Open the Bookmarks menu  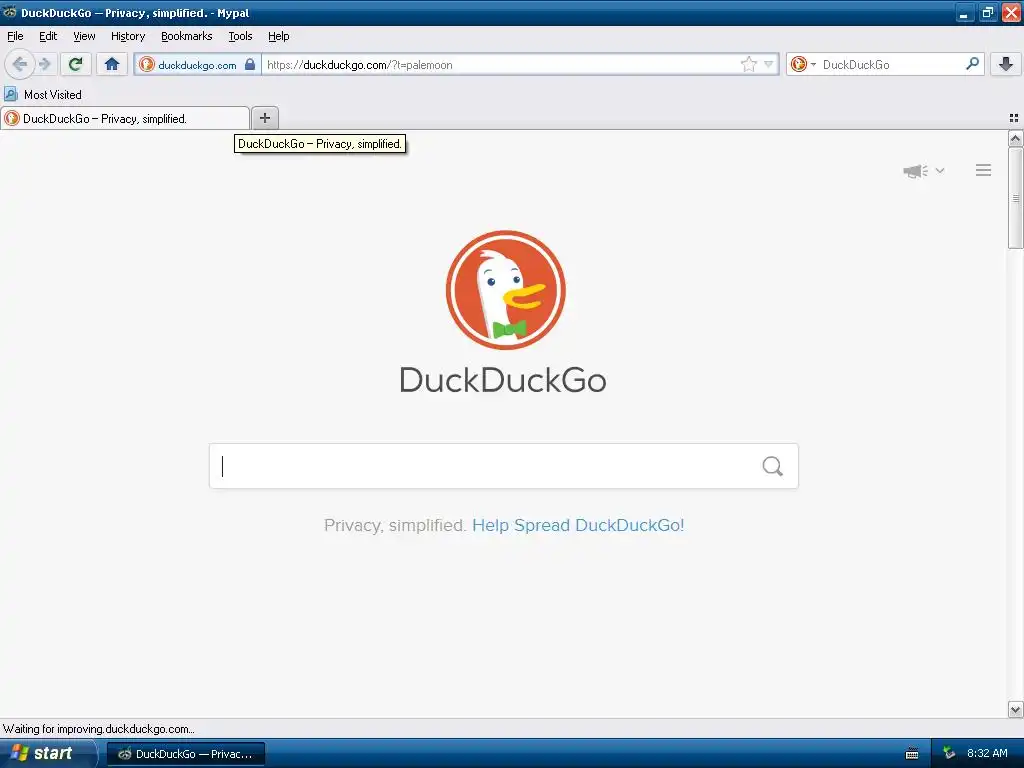click(x=187, y=36)
